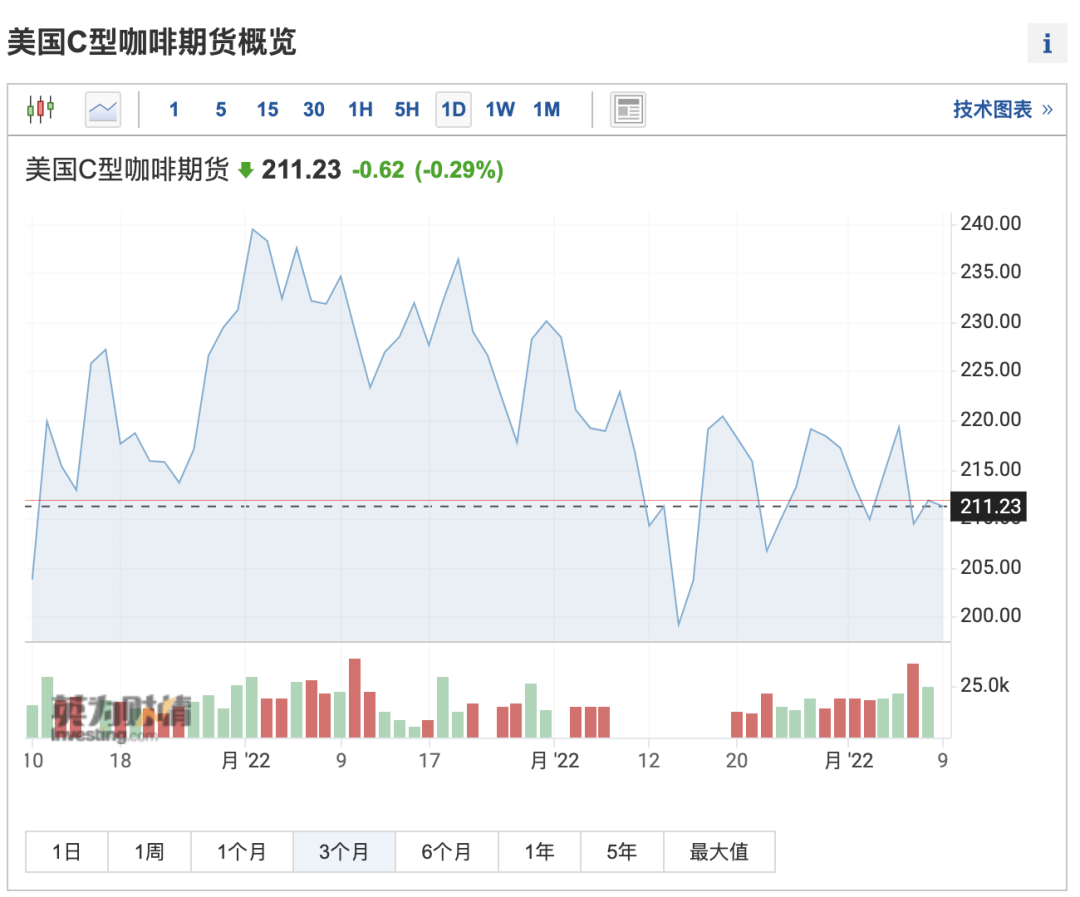Click the information icon at top right
The height and width of the screenshot is (897, 1080).
pyautogui.click(x=1047, y=43)
